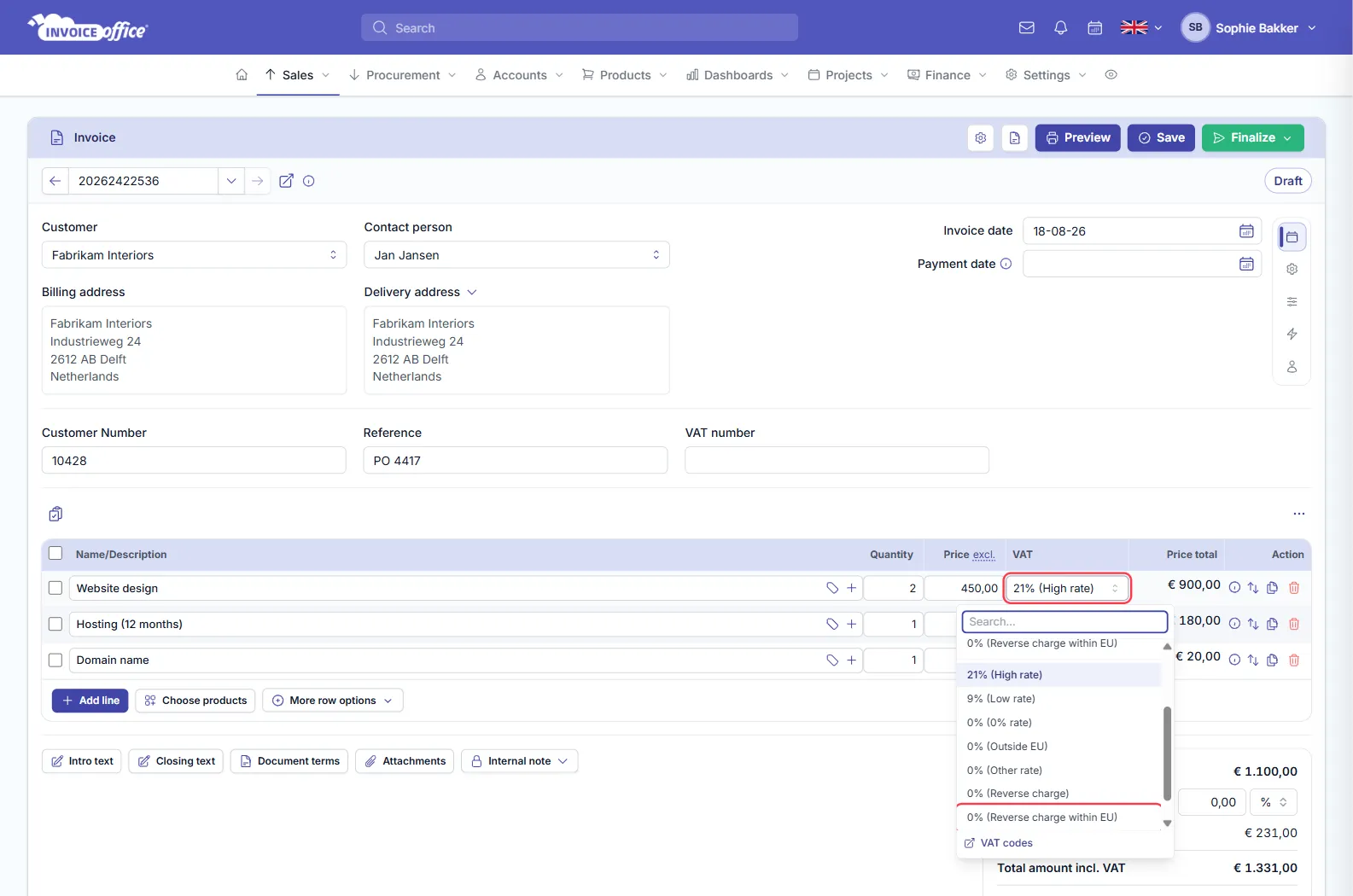Click Preview button
Image resolution: width=1353 pixels, height=896 pixels.
(1078, 137)
